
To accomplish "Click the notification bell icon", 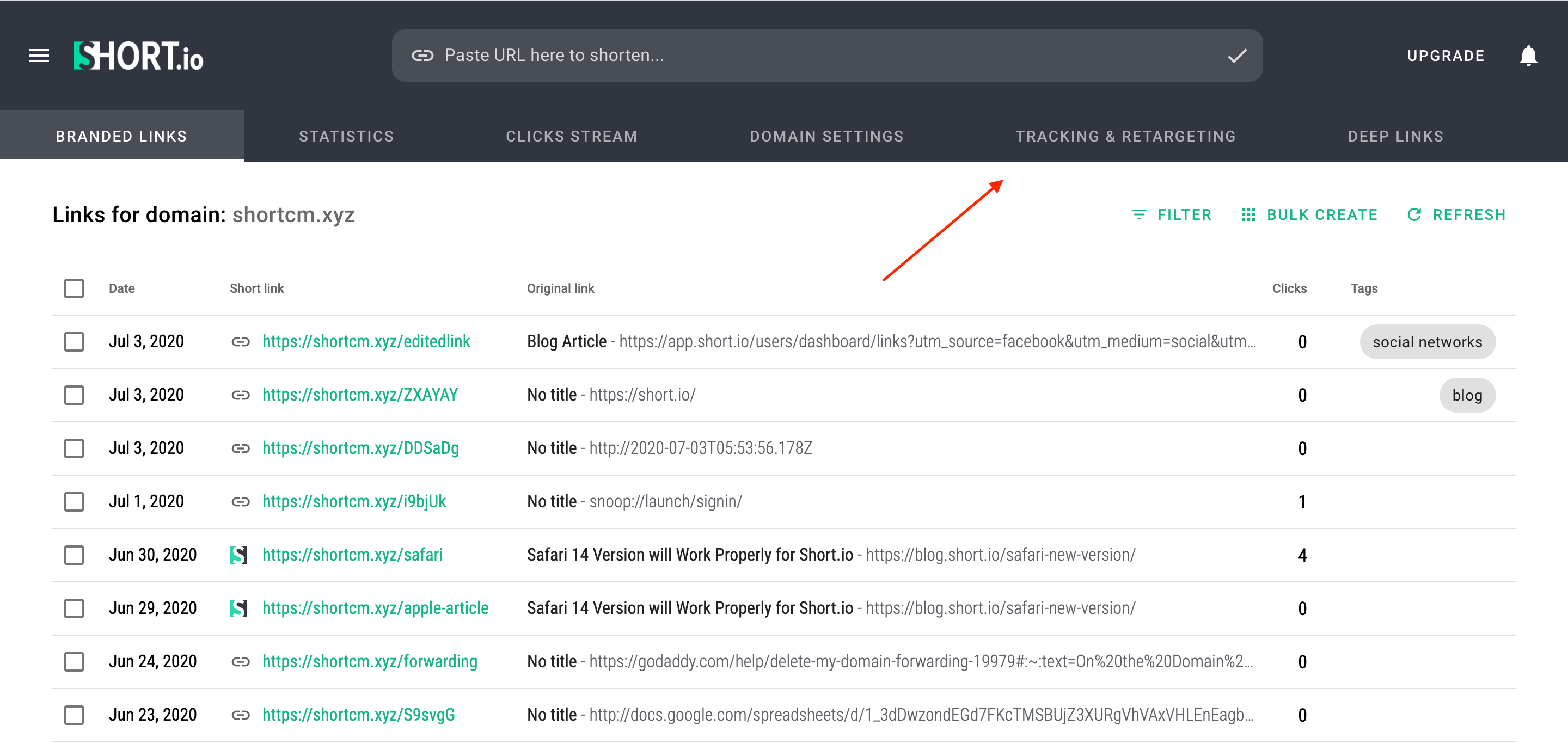I will [x=1528, y=56].
